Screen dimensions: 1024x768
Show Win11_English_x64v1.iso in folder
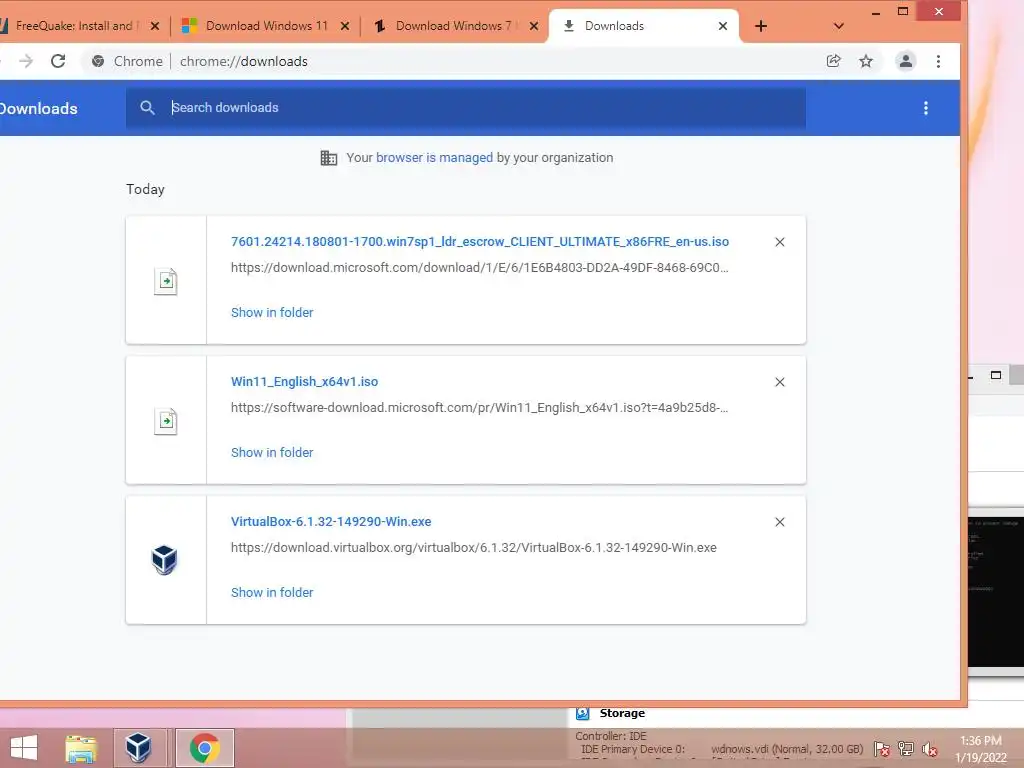272,453
